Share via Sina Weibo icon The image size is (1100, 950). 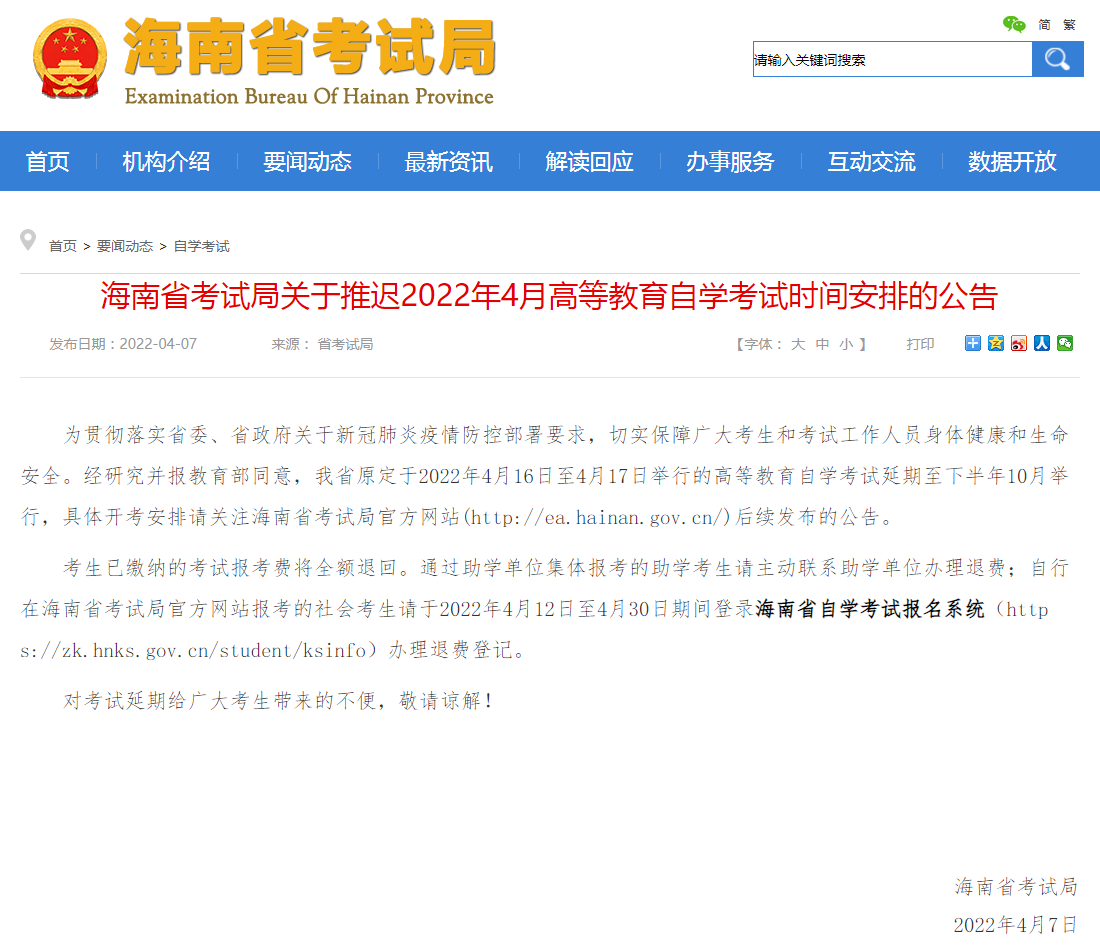click(x=1019, y=344)
